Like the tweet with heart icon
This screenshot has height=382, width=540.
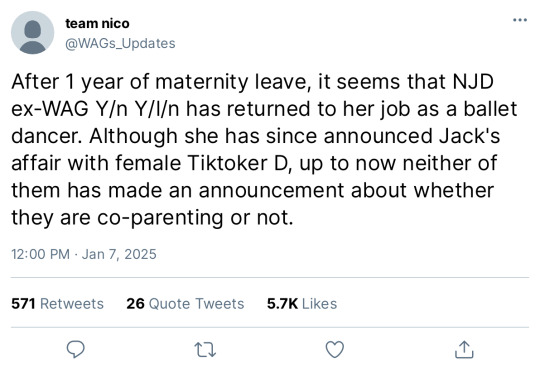(x=335, y=350)
